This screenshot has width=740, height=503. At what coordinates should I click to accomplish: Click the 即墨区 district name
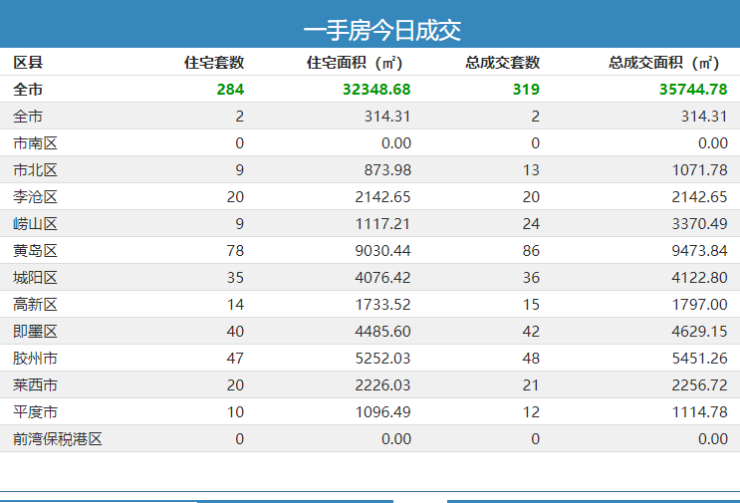click(x=35, y=331)
